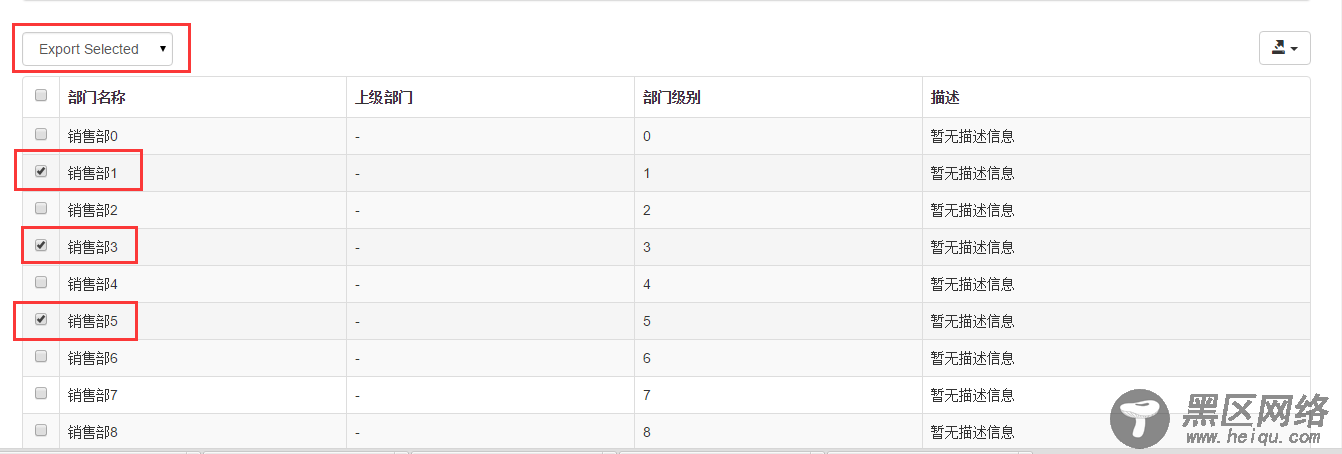Uncheck the 销售部5 row checkbox
Screen dimensions: 1342x454
click(41, 320)
